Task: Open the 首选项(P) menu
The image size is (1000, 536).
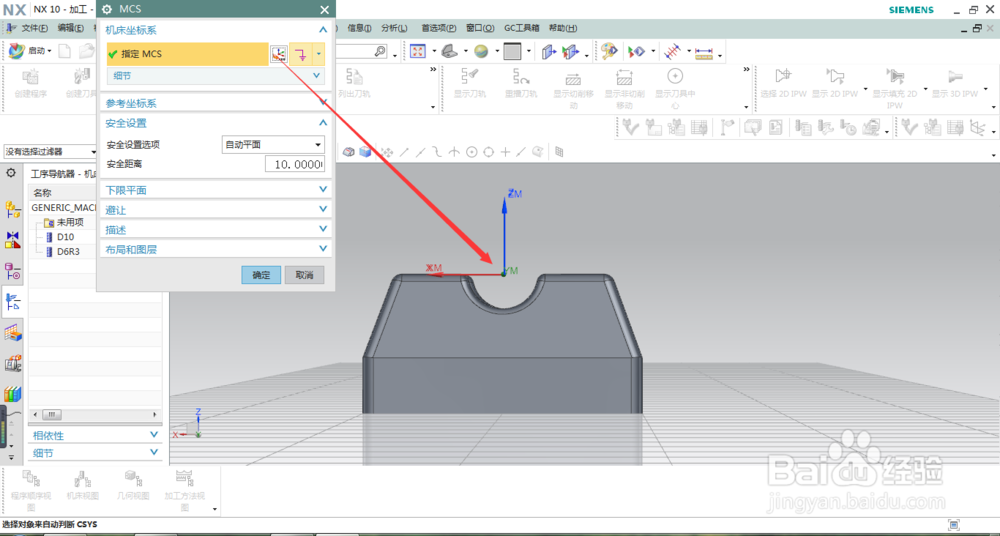Action: point(439,28)
